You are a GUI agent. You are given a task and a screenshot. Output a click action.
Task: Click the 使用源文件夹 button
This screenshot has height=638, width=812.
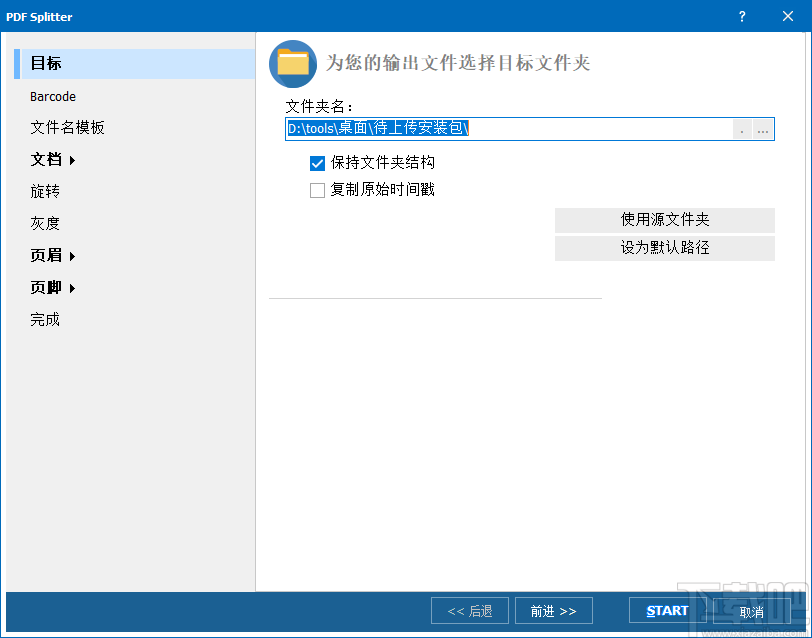pos(664,220)
